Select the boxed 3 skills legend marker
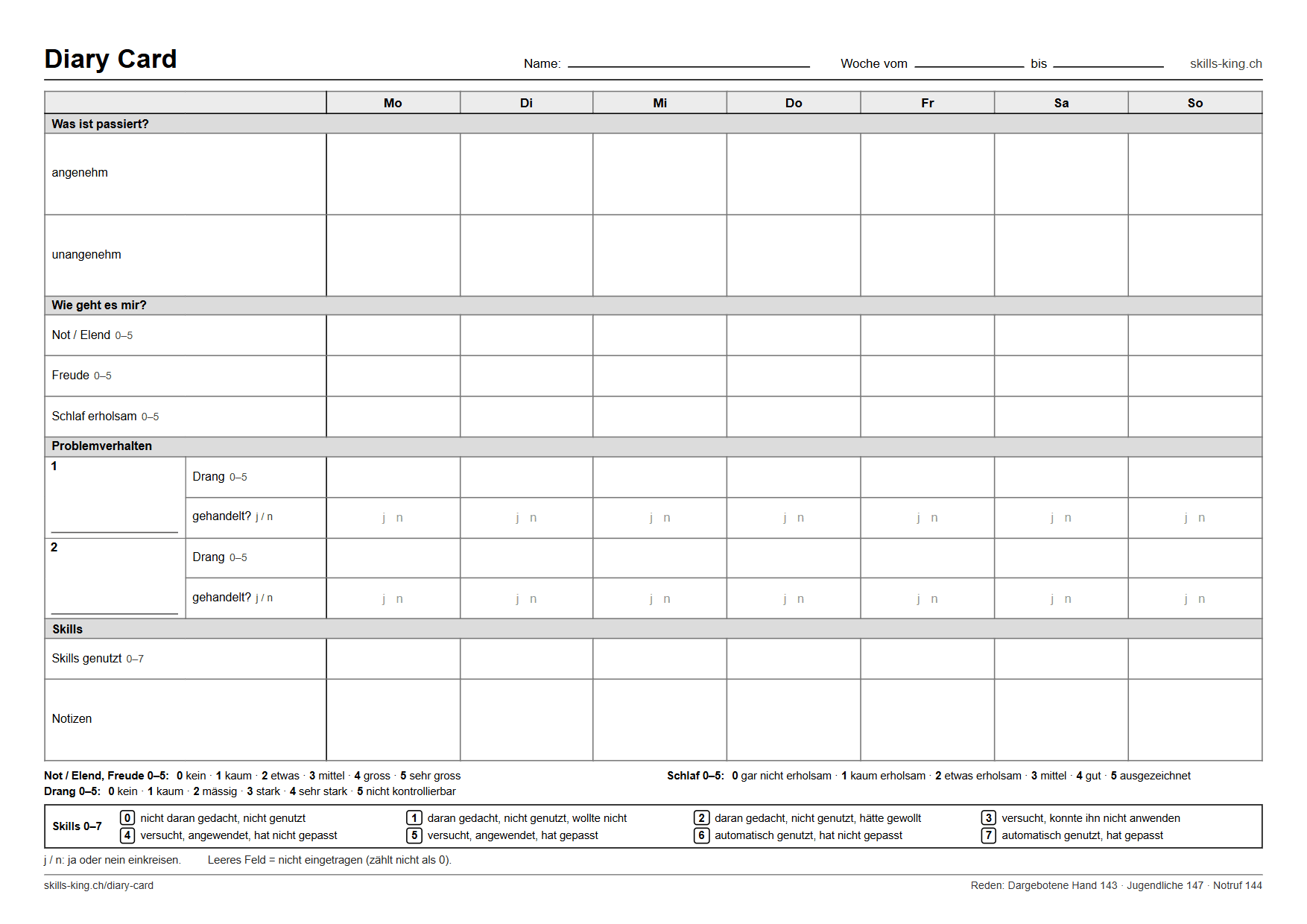Viewport: 1307px width, 924px height. [988, 818]
